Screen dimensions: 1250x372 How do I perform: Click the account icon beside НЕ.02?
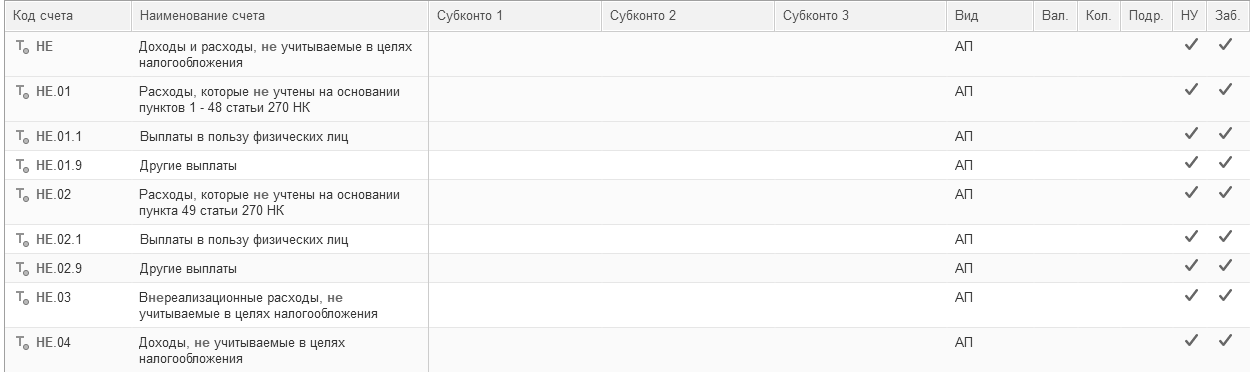click(x=22, y=194)
